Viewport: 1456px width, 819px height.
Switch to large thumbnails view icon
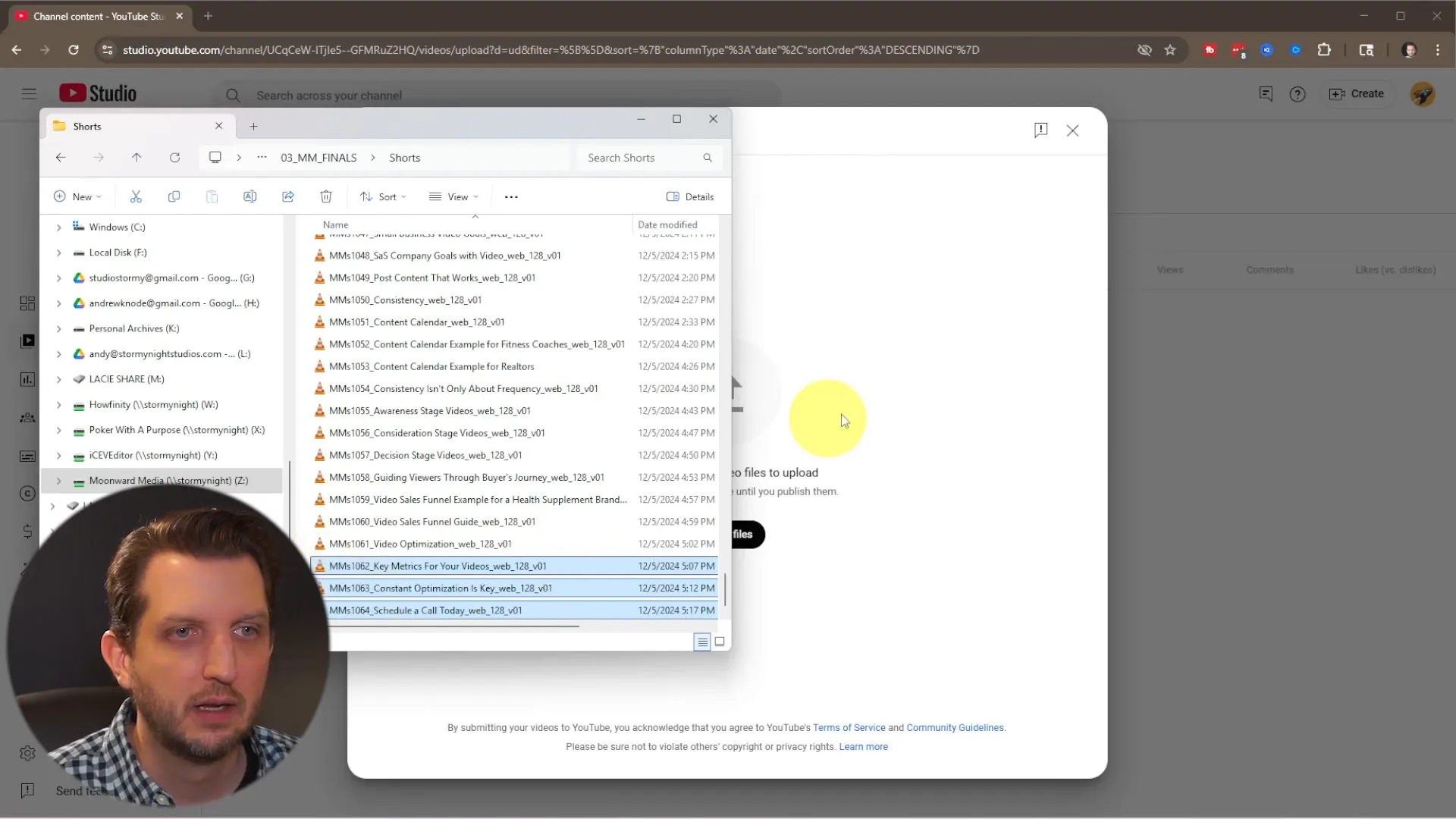pyautogui.click(x=720, y=642)
